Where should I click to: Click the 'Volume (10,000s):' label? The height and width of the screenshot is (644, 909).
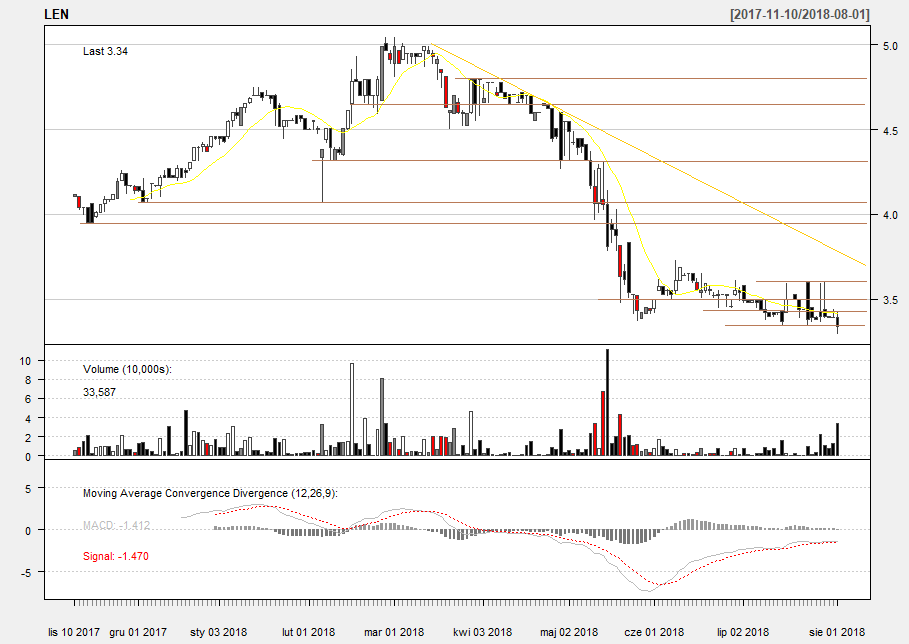coord(128,369)
